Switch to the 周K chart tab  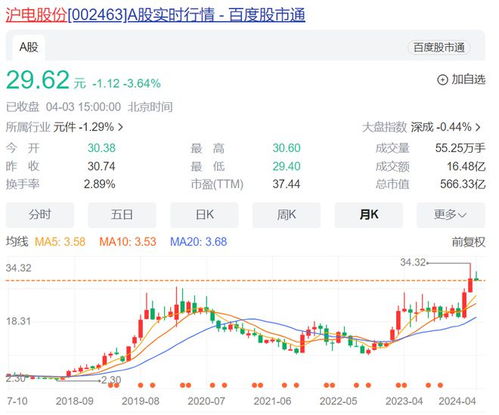click(x=286, y=215)
